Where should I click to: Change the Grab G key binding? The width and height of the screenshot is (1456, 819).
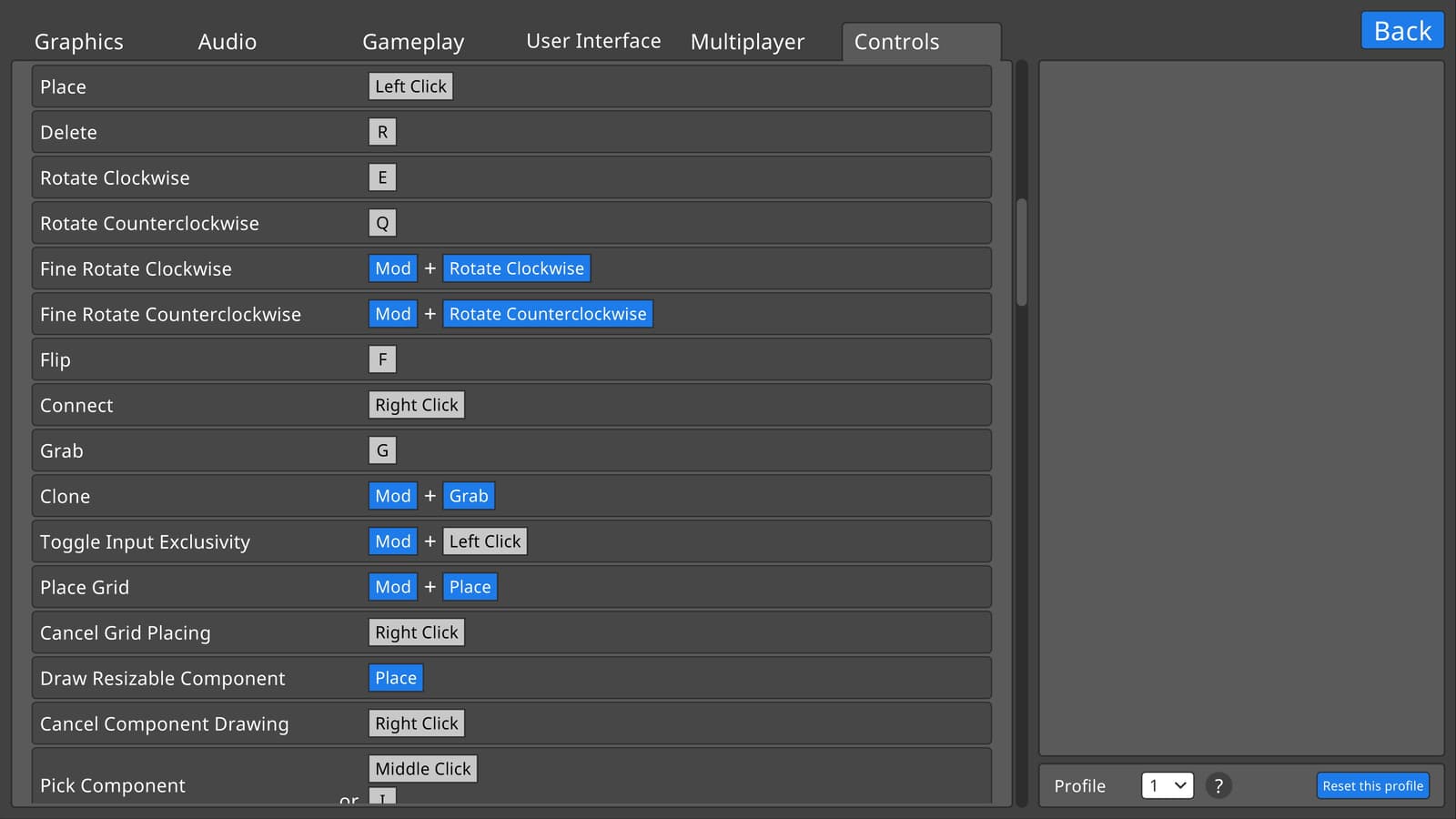click(382, 450)
